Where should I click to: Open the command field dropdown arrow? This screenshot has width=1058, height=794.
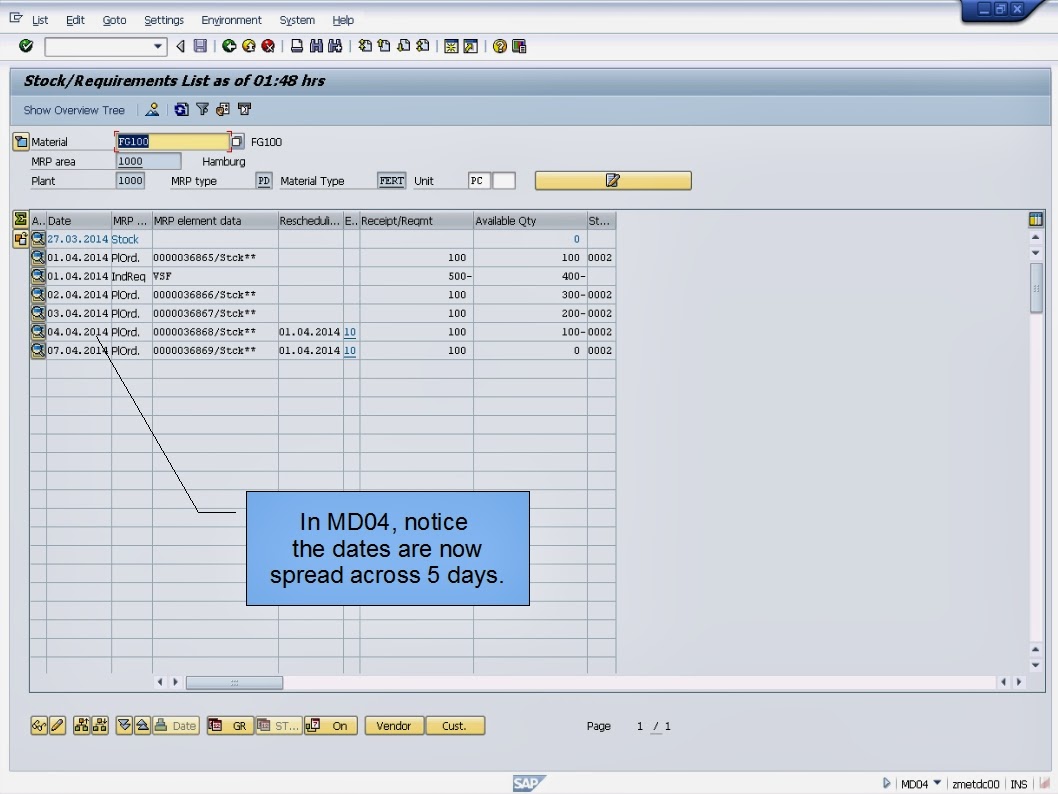pyautogui.click(x=157, y=46)
